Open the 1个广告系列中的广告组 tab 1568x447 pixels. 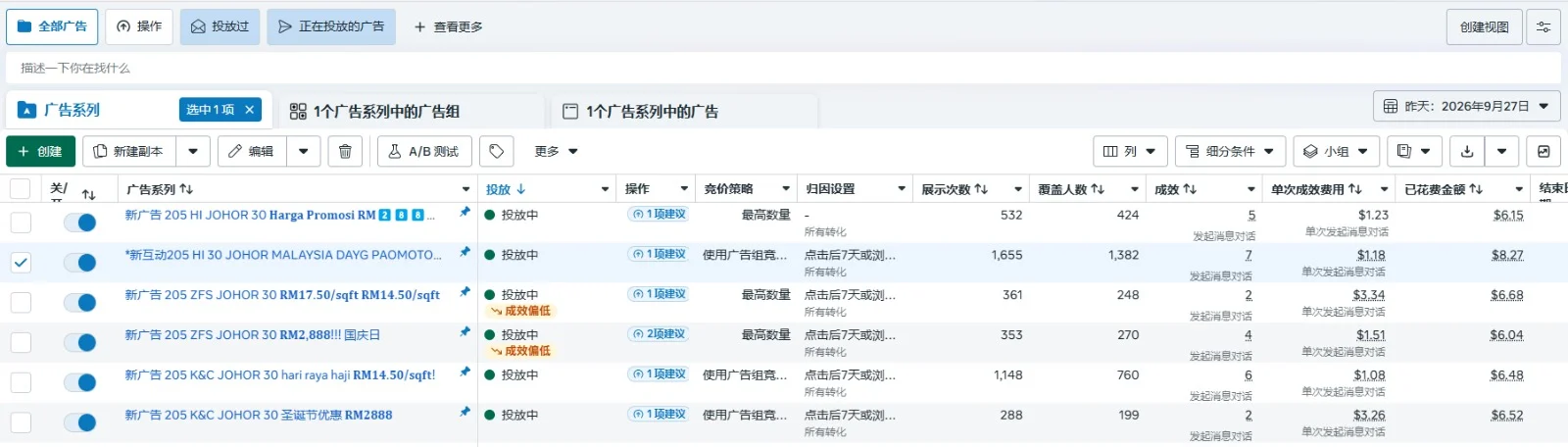[412, 111]
